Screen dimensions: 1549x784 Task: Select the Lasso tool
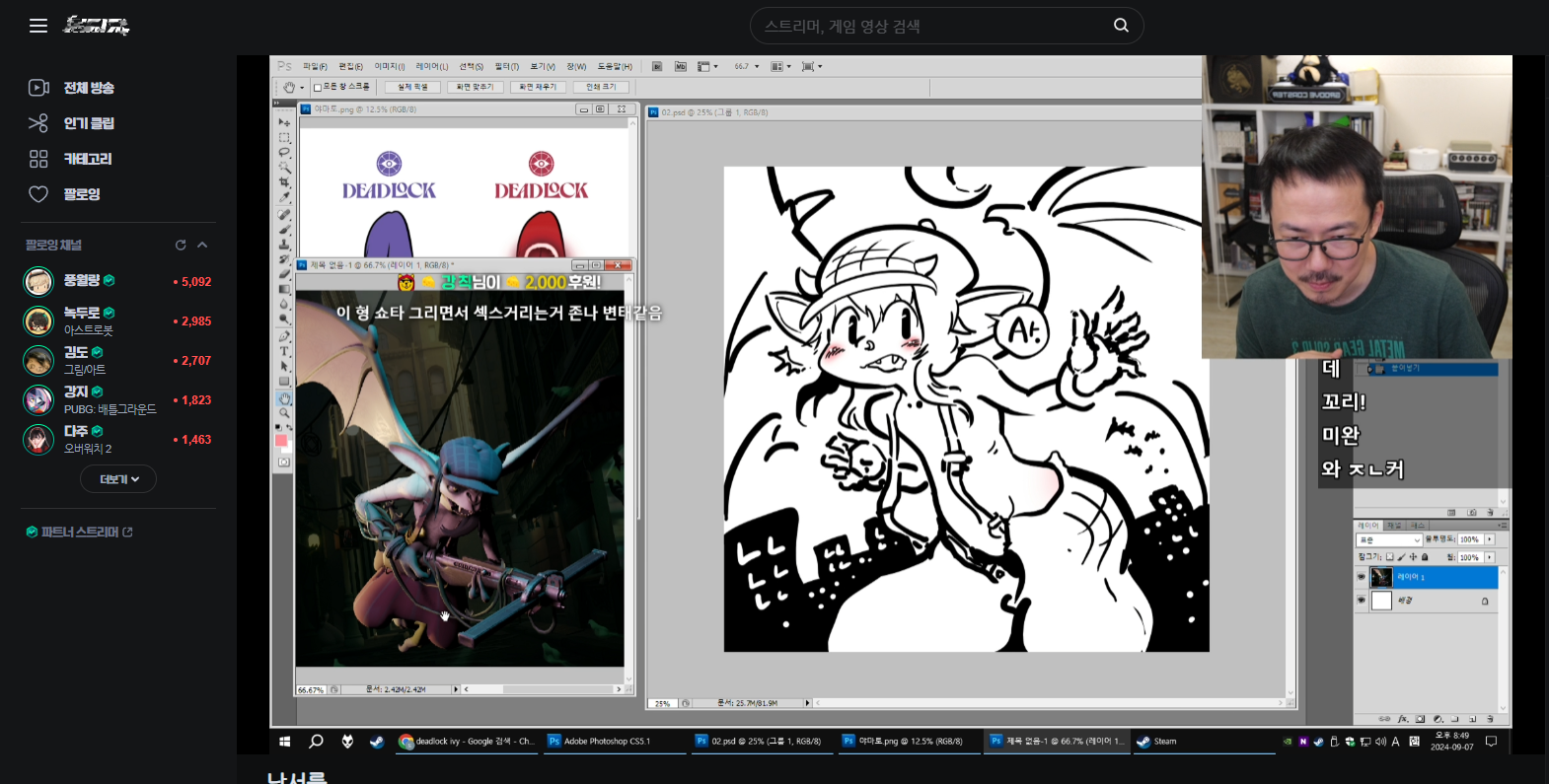(284, 153)
